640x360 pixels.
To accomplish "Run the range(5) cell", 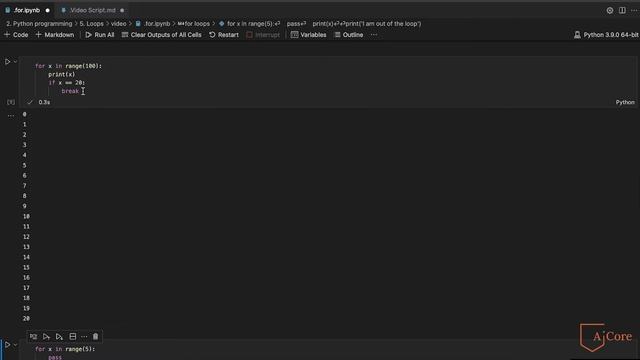I will click(7, 345).
